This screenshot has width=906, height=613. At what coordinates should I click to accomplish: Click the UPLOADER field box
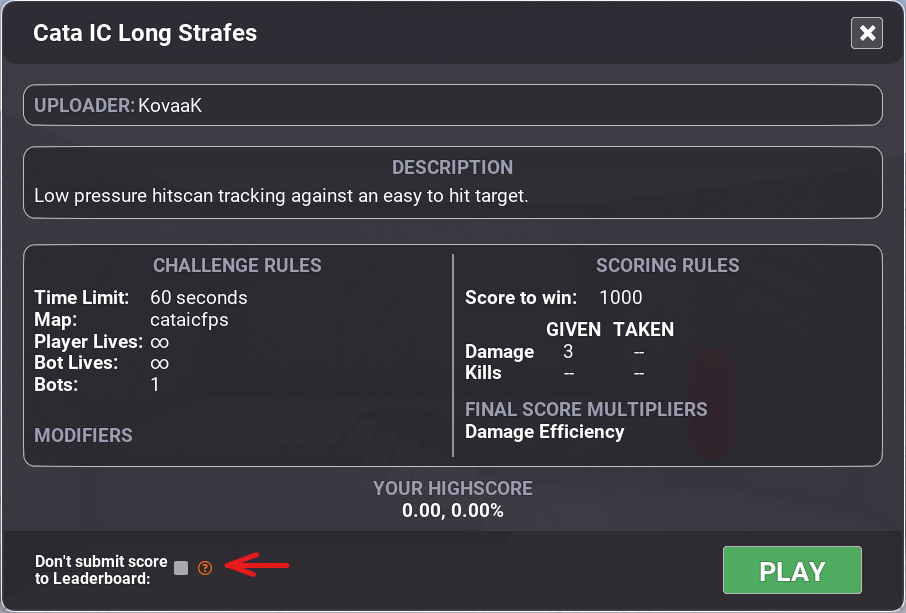(x=452, y=104)
